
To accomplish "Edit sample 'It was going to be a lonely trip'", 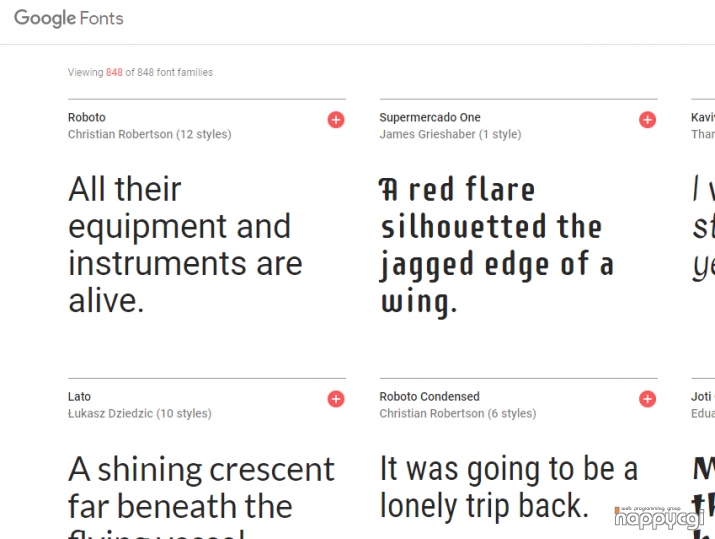I will tap(508, 487).
